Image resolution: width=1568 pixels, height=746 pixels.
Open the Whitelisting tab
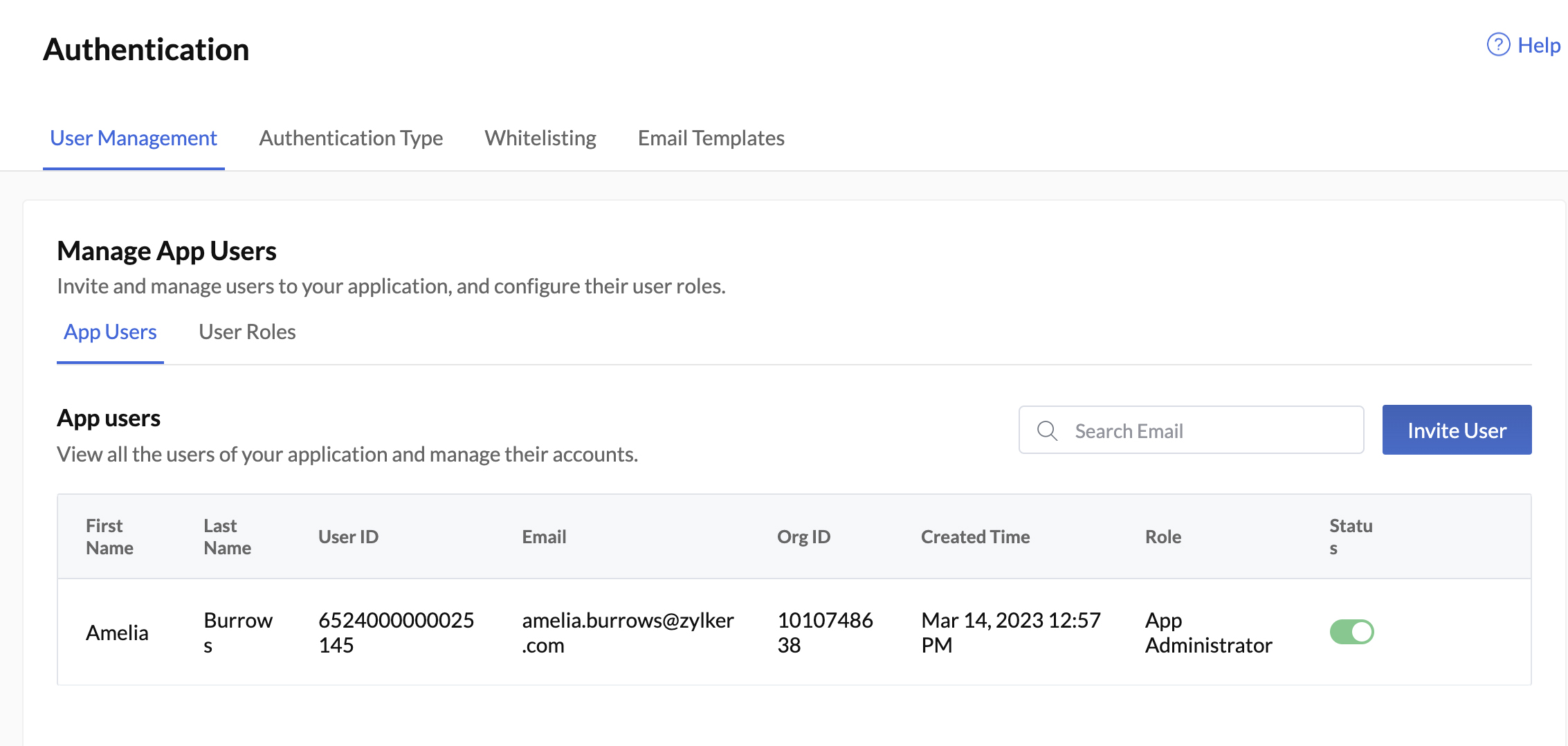540,138
